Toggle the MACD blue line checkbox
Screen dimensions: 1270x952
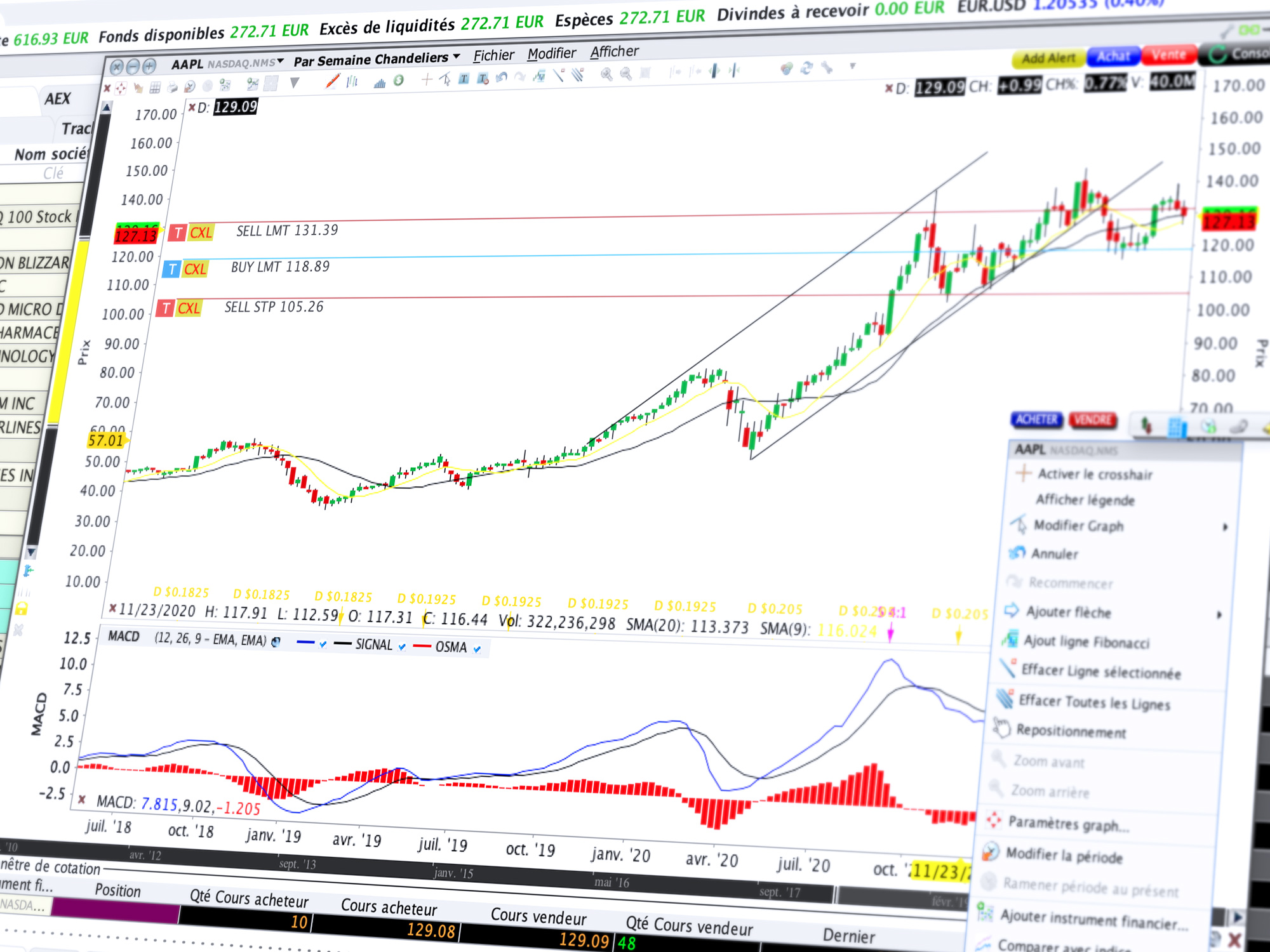(x=323, y=644)
